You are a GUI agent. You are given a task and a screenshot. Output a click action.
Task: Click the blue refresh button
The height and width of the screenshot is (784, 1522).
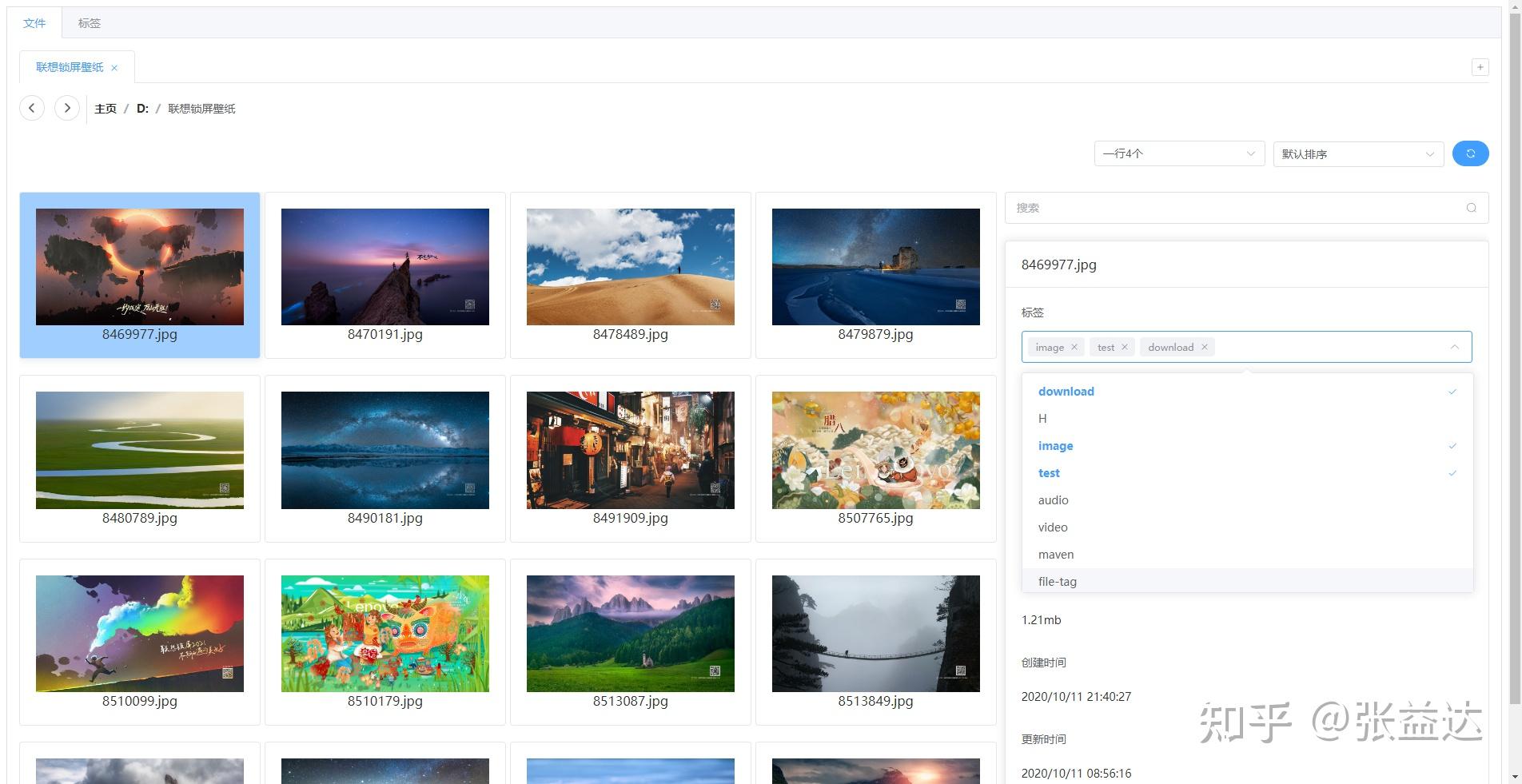(1470, 153)
